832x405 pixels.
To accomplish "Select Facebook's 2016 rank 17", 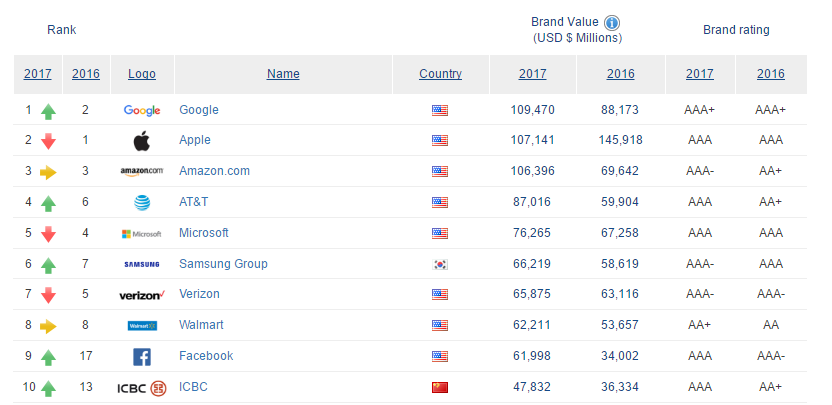I will [85, 356].
